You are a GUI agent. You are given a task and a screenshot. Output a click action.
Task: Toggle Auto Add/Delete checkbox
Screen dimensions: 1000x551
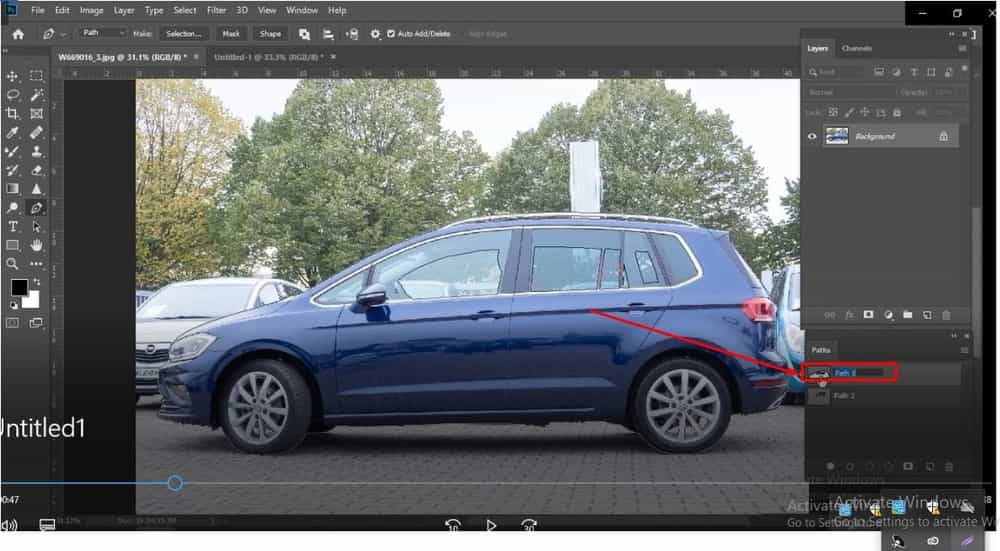coord(391,34)
